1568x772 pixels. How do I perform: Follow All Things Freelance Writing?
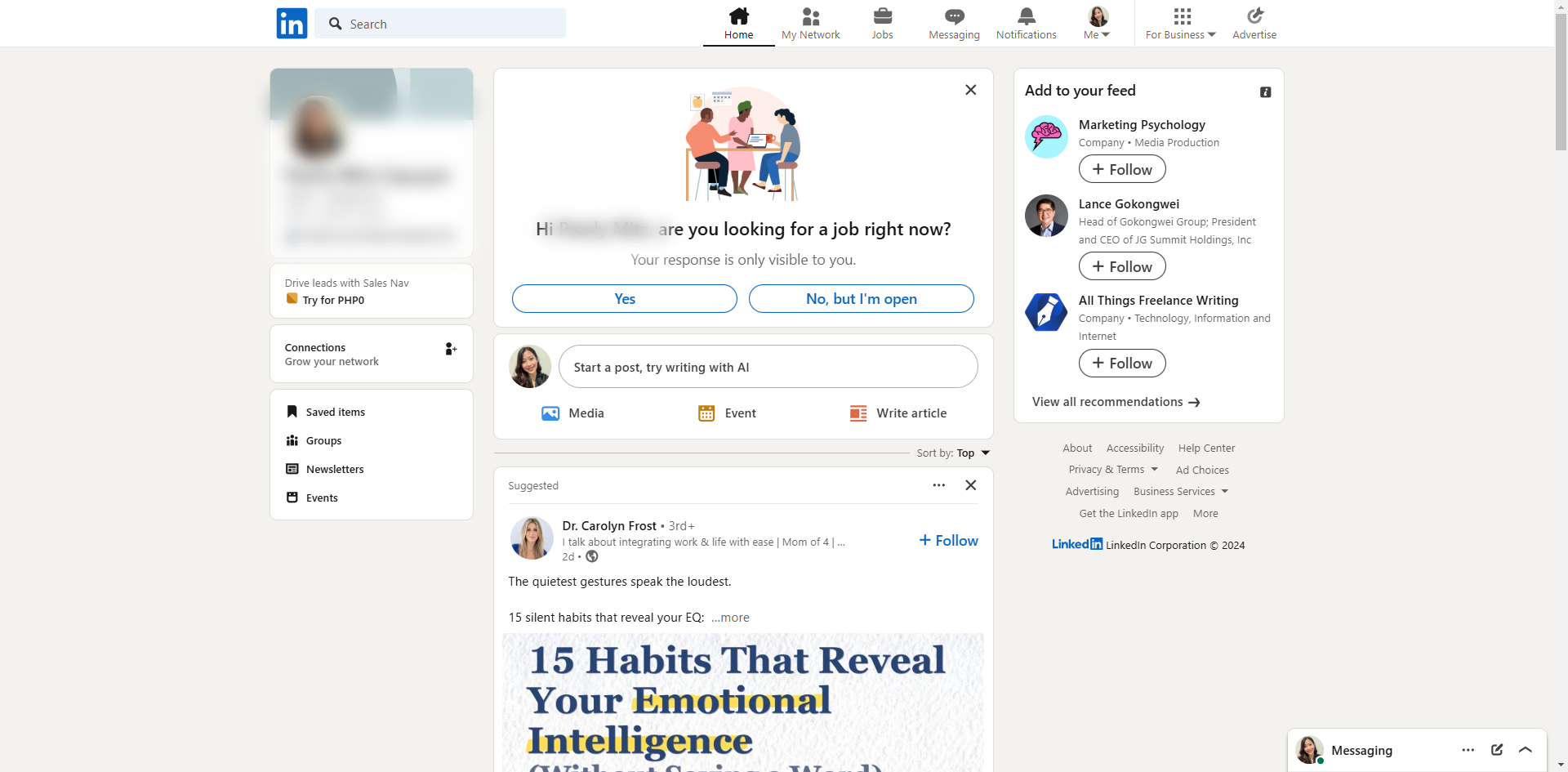1122,364
